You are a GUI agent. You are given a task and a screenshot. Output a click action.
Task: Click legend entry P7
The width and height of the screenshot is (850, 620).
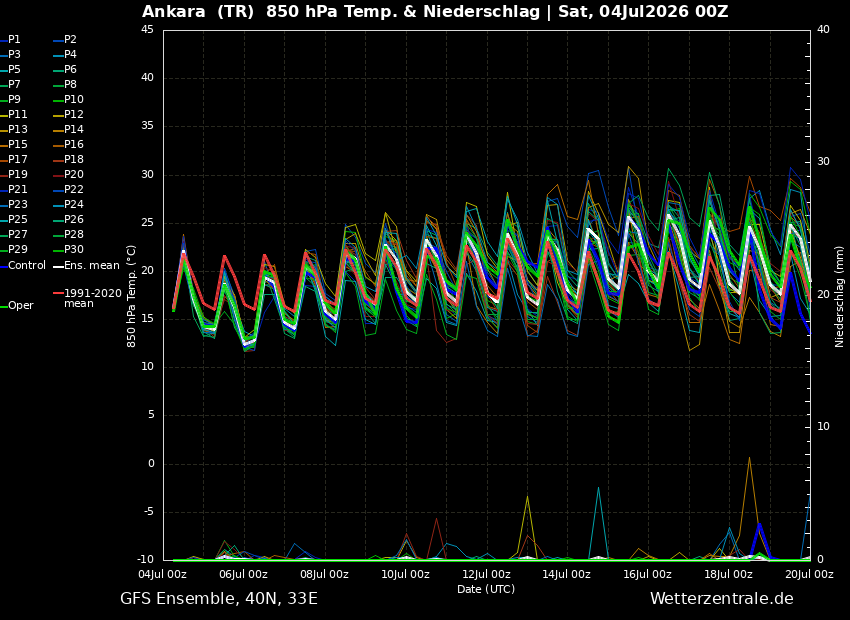point(10,85)
